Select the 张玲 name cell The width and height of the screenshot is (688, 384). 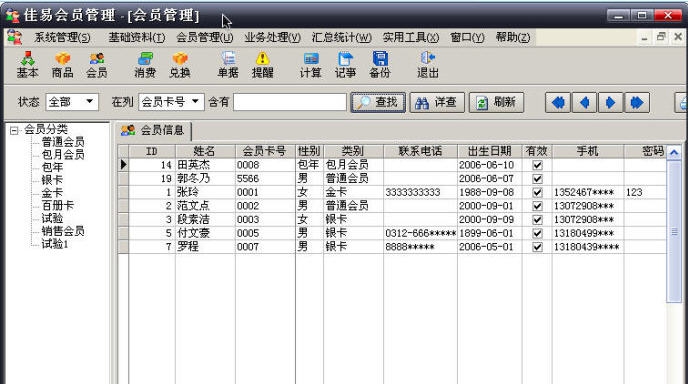click(x=205, y=192)
